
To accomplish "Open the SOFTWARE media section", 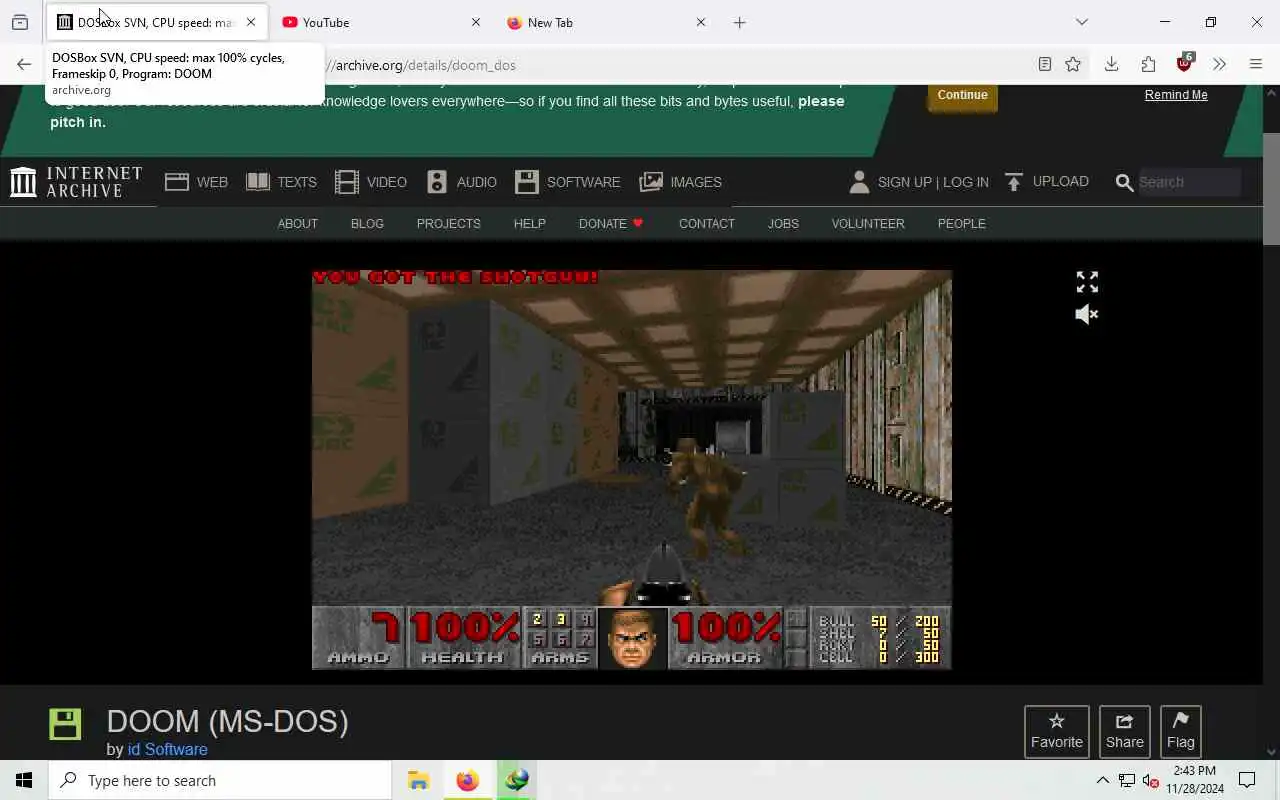I will [567, 182].
